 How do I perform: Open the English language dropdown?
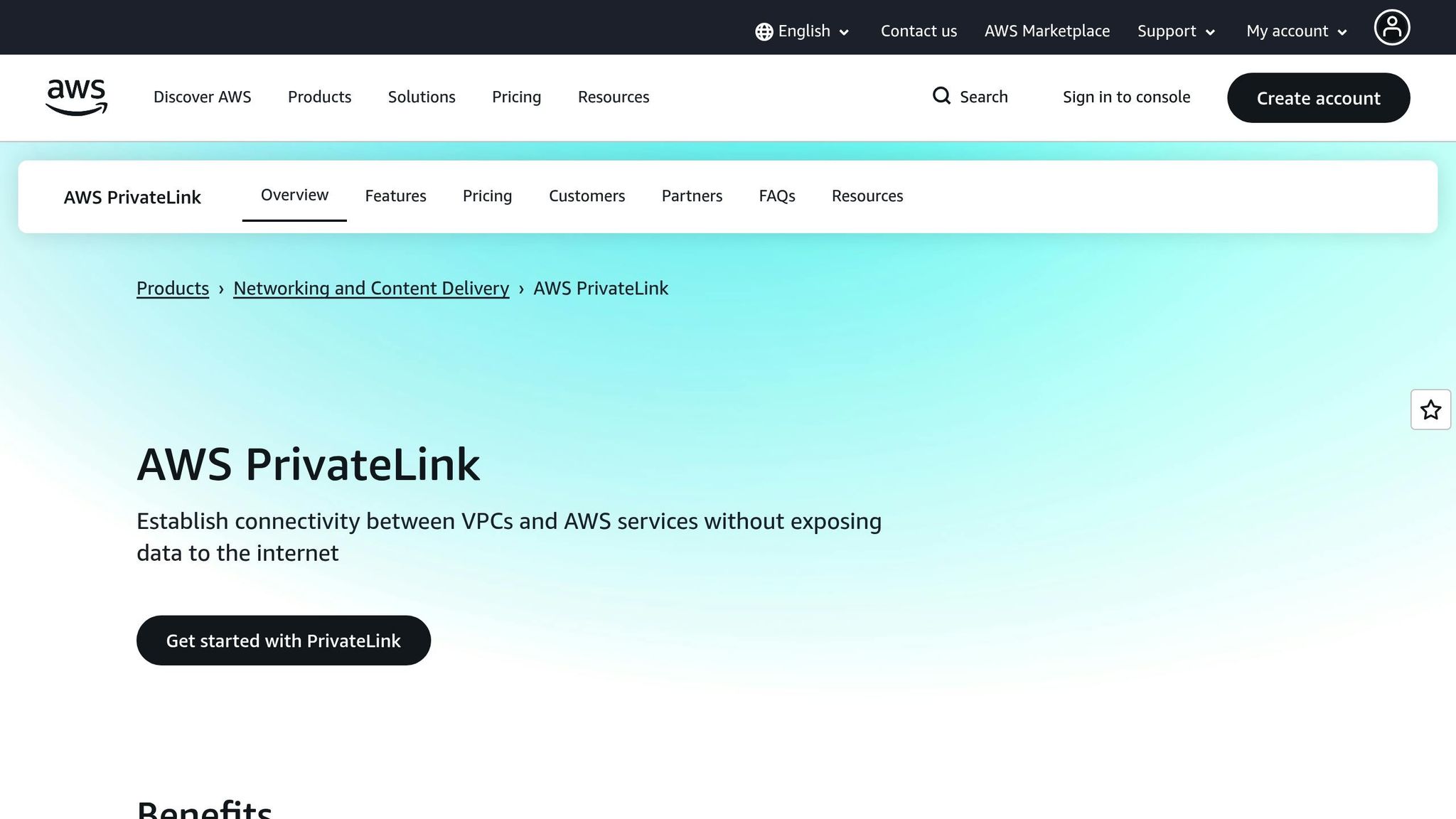[x=803, y=31]
